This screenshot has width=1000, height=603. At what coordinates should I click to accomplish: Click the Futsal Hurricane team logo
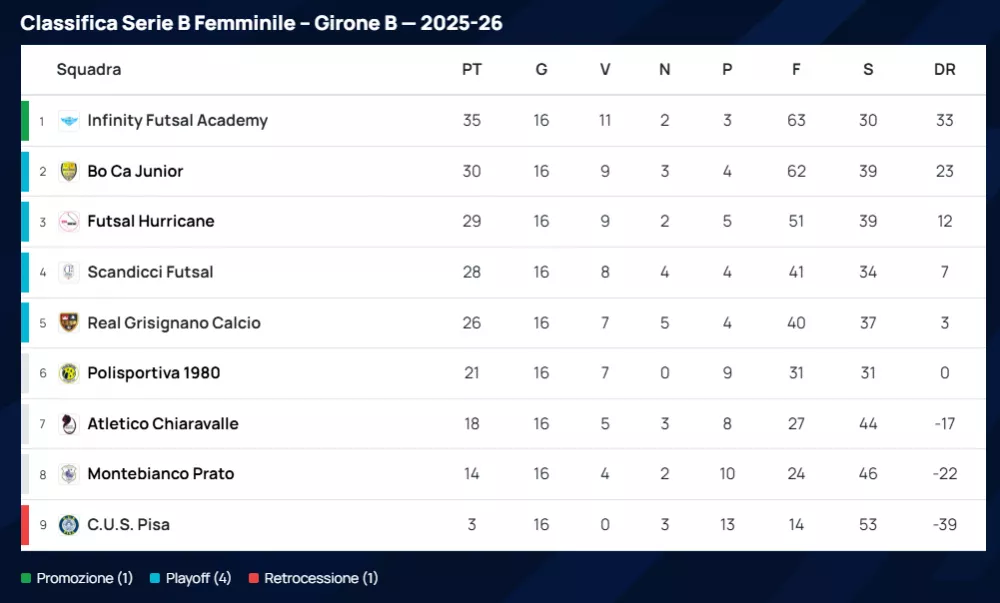point(69,222)
